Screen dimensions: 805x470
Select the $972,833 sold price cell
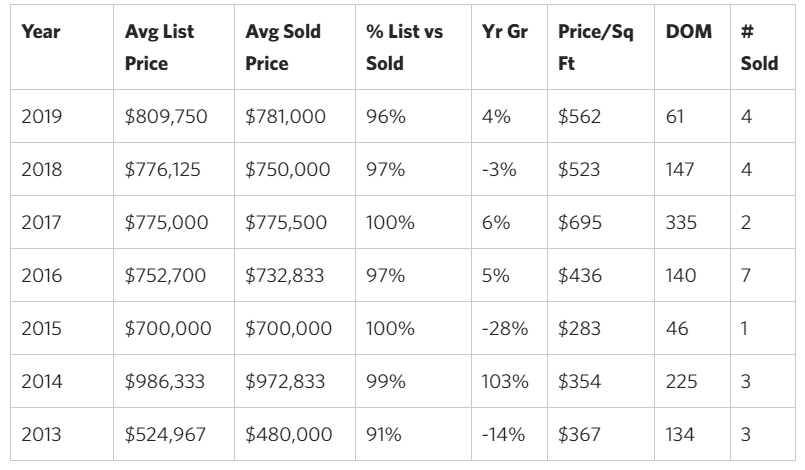pyautogui.click(x=287, y=381)
